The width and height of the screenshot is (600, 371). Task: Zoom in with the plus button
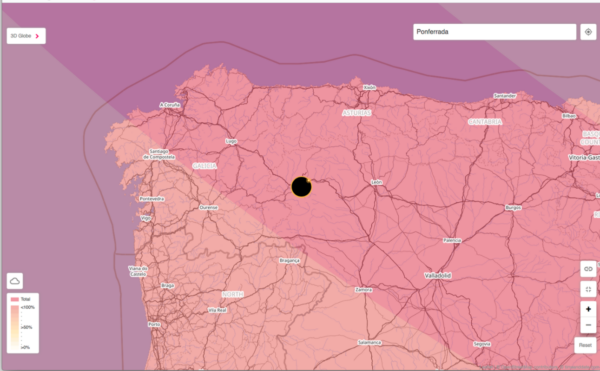pyautogui.click(x=588, y=309)
